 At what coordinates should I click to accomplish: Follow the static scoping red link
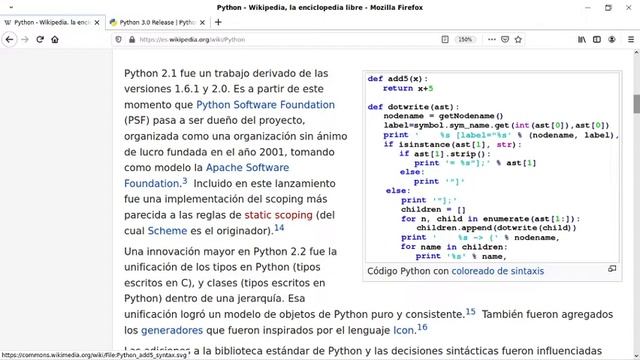pos(278,215)
